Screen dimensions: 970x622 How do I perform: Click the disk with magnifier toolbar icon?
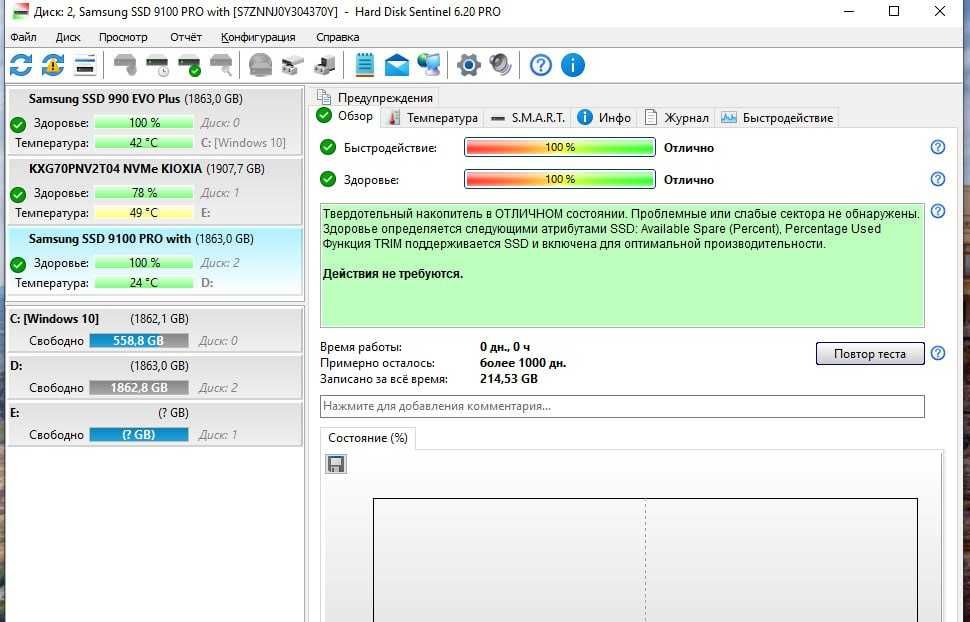coord(221,65)
